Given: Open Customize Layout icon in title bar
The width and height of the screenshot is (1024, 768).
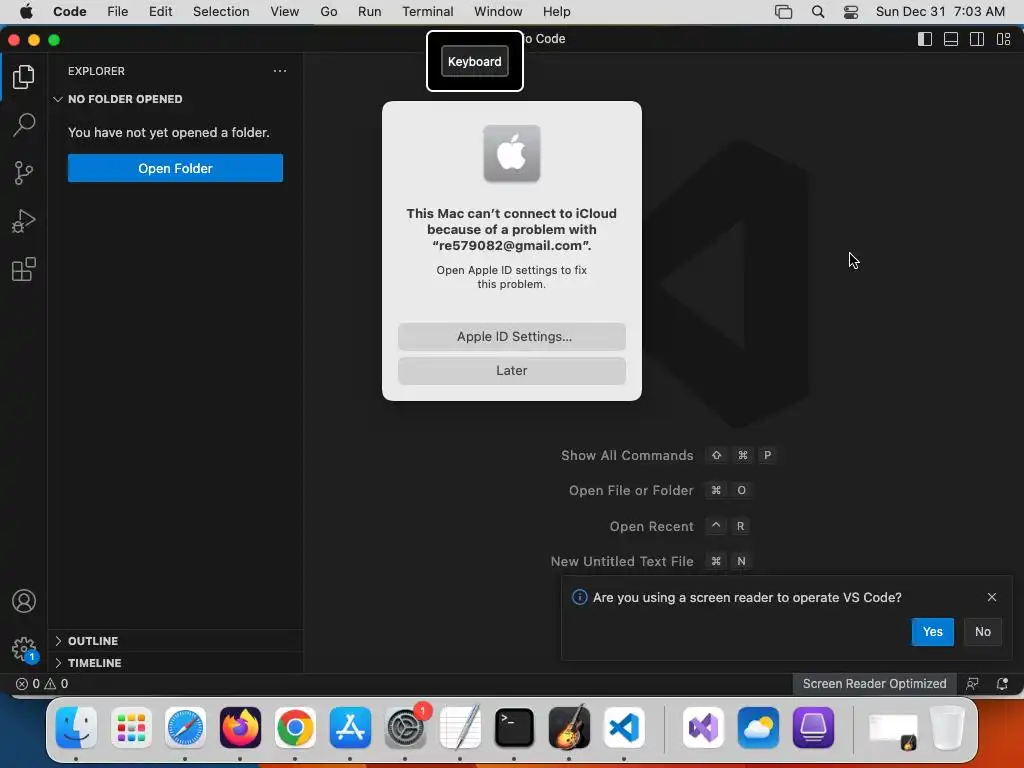Looking at the screenshot, I should tap(1004, 39).
